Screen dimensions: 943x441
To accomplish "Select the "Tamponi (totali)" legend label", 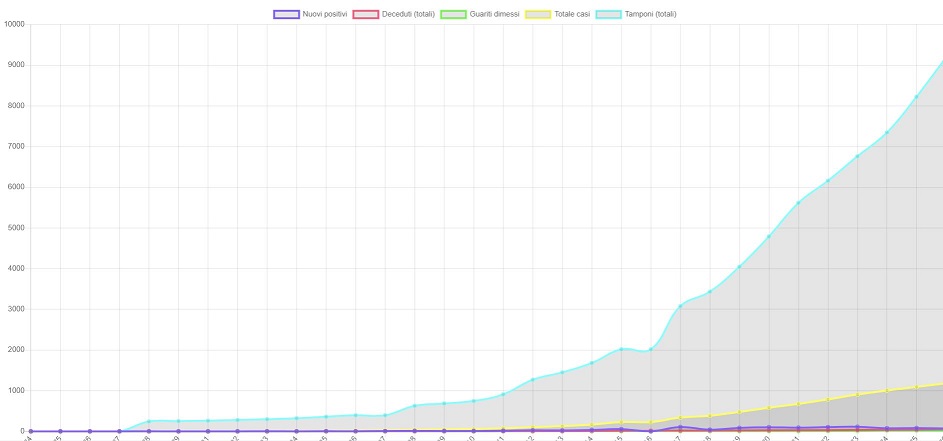I will pyautogui.click(x=652, y=15).
